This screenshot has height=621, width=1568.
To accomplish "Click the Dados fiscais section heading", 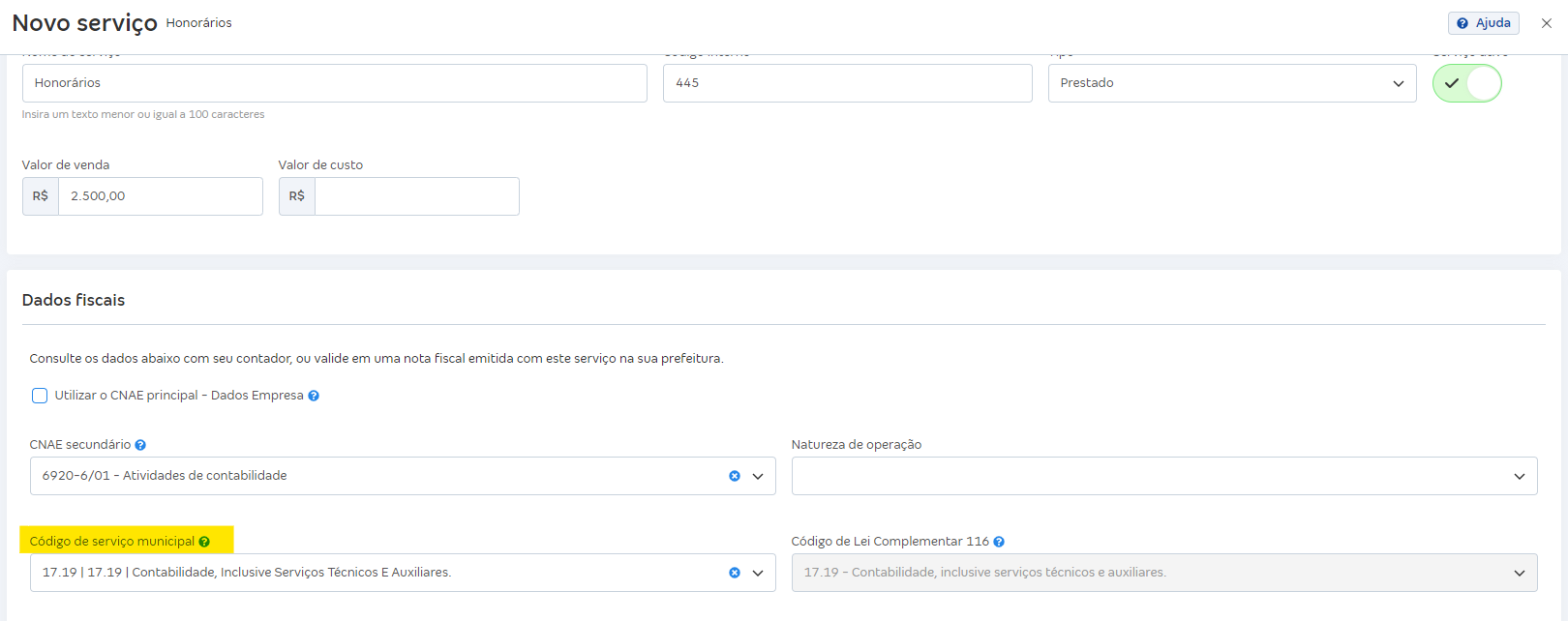I will 74,300.
